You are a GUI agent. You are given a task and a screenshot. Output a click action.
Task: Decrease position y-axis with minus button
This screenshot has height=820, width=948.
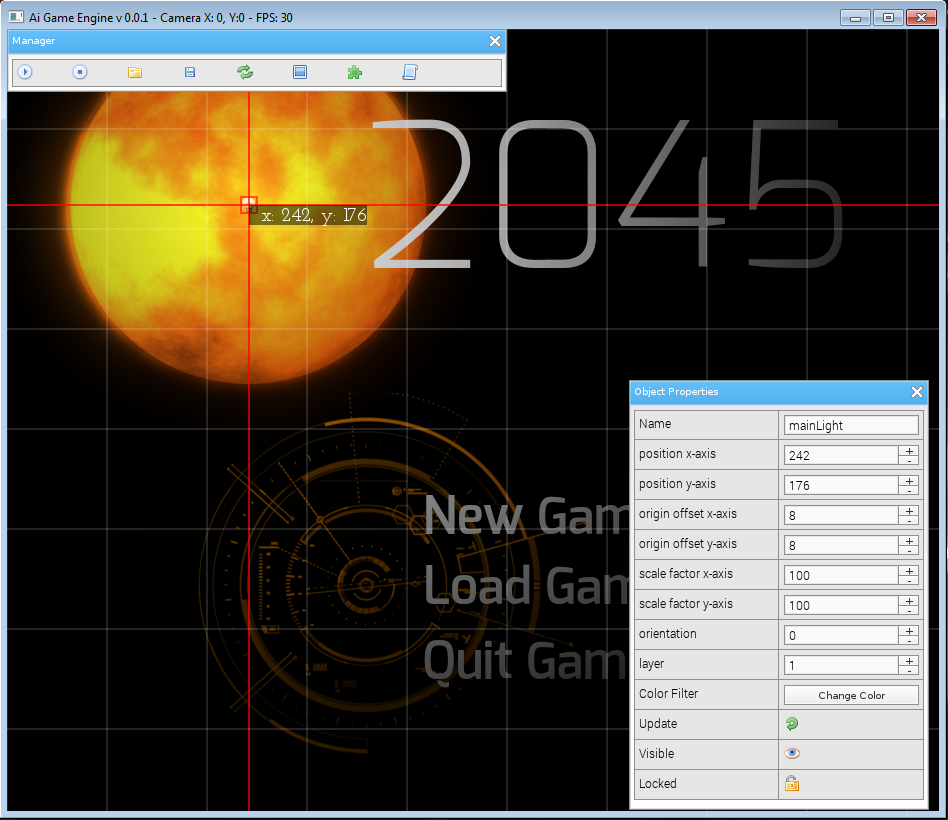coord(909,490)
